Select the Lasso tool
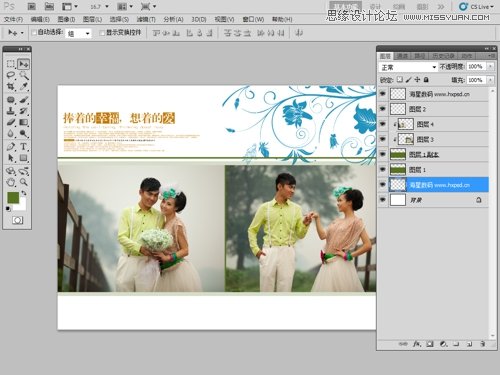Screen dimensions: 500x375 pyautogui.click(x=11, y=75)
